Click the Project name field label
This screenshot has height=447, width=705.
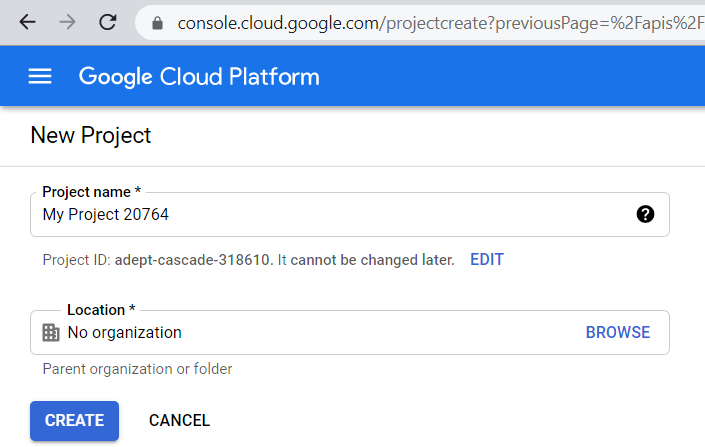[x=91, y=192]
